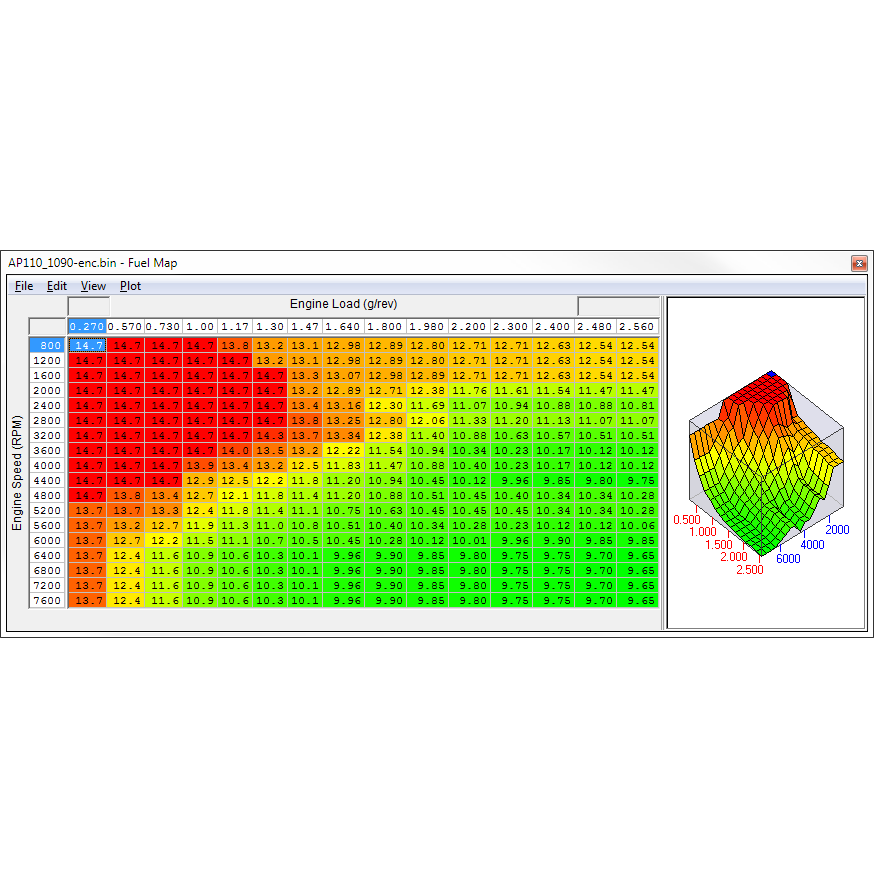Select the 2.200 load column header
This screenshot has width=874, height=874.
tap(469, 327)
